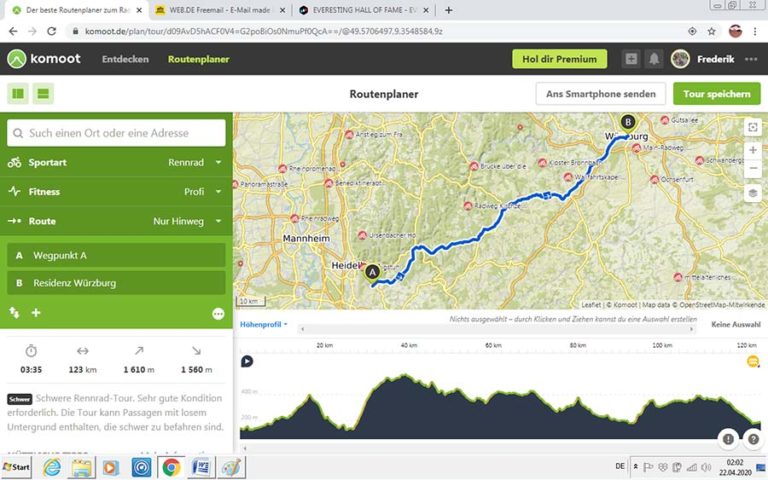768x480 pixels.
Task: Open Chrome menu three dots
Action: click(755, 31)
